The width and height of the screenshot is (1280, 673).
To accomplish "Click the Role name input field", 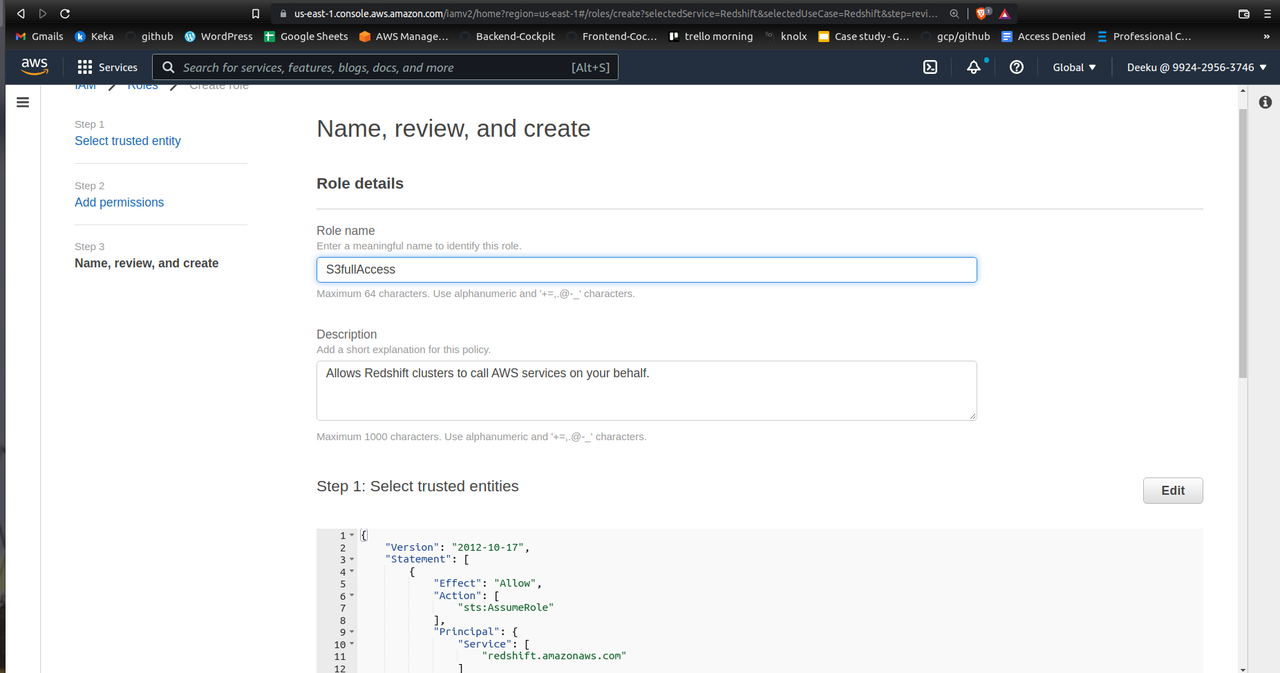I will pos(646,269).
